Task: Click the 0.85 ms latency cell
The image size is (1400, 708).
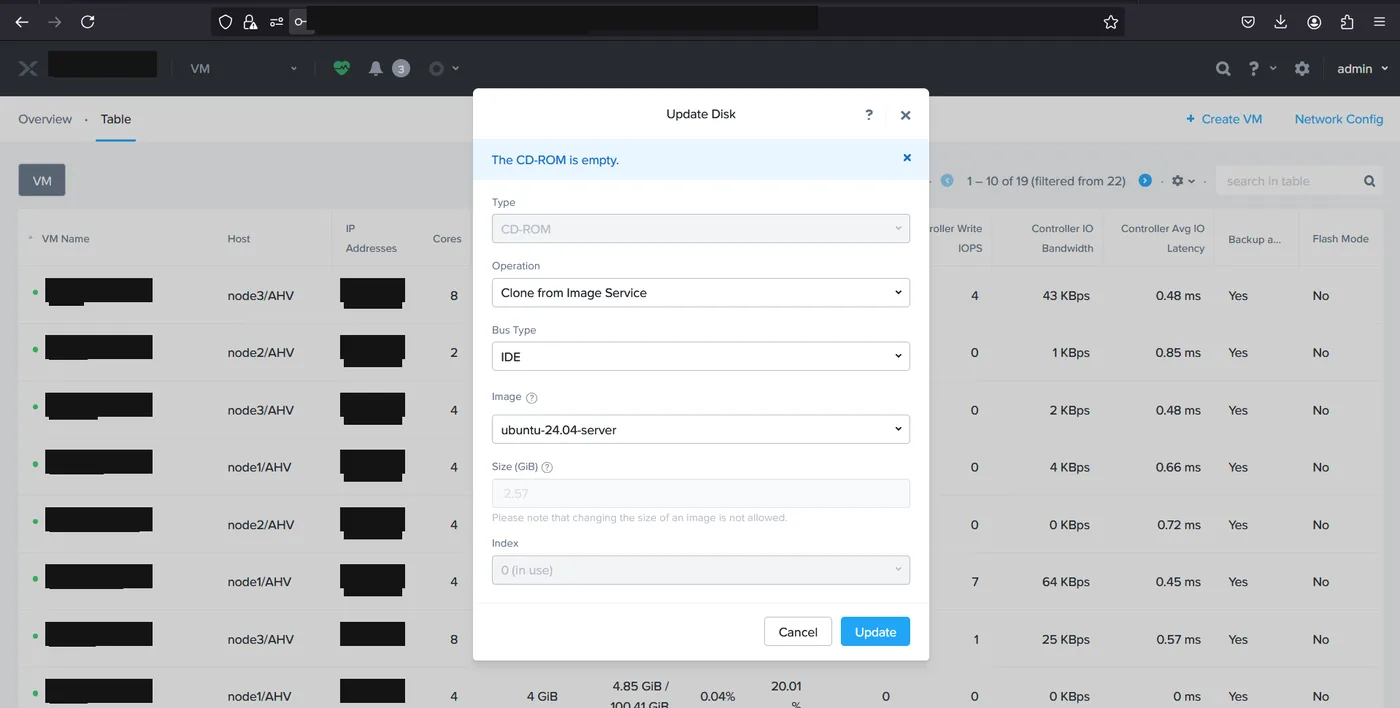Action: pyautogui.click(x=1178, y=353)
